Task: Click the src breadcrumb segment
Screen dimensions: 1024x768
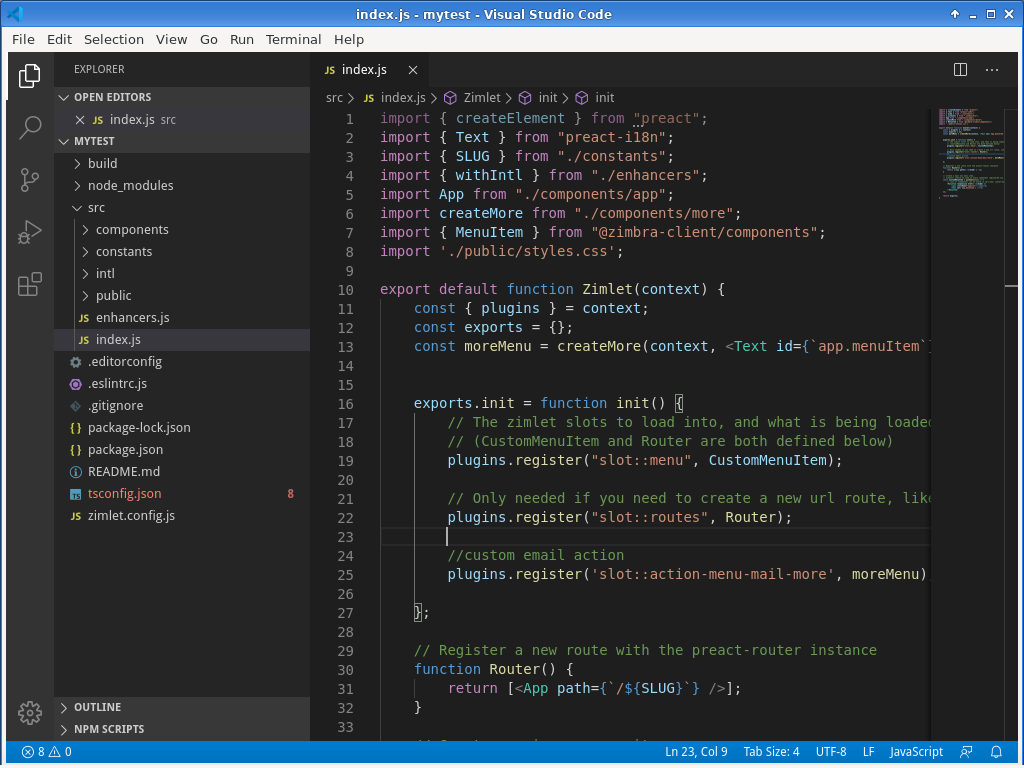Action: pyautogui.click(x=334, y=98)
